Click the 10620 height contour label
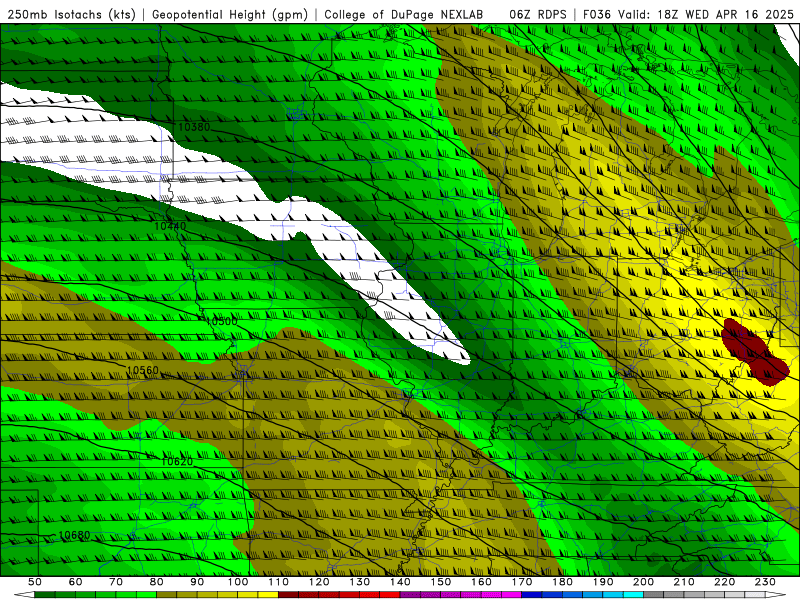Viewport: 800px width, 600px height. click(177, 462)
